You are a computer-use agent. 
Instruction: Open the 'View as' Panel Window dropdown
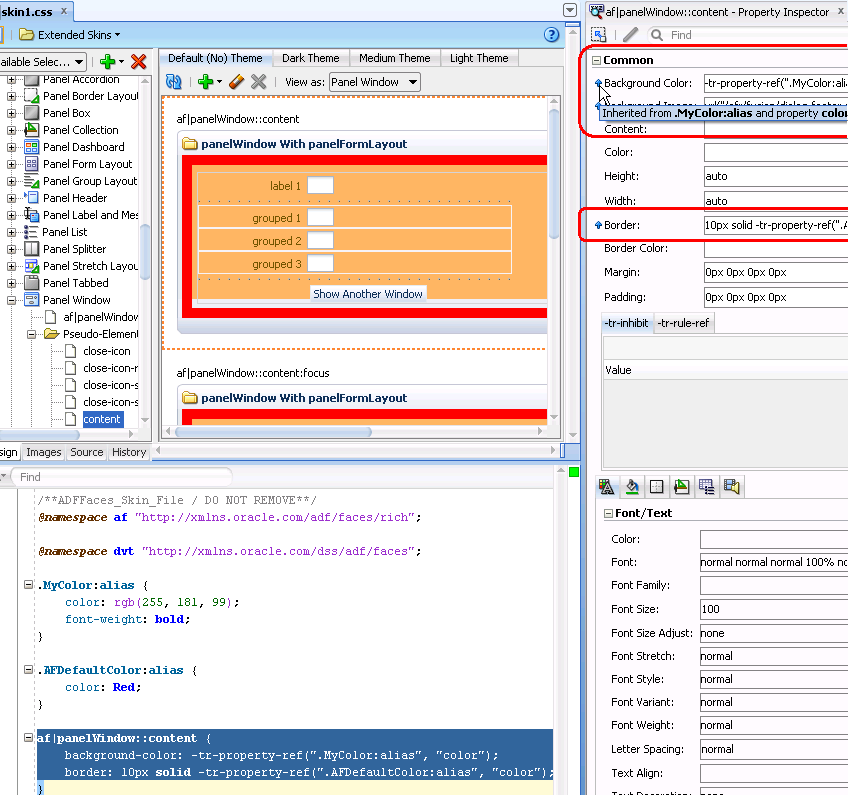click(x=375, y=82)
